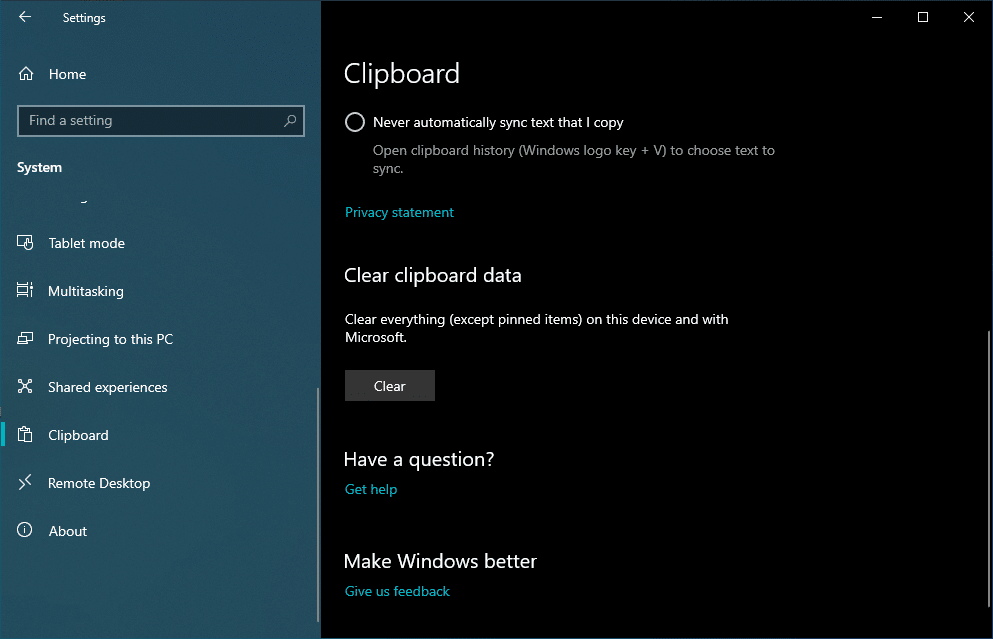Viewport: 993px width, 639px height.
Task: Select Never automatically sync text that I copy
Action: [355, 121]
